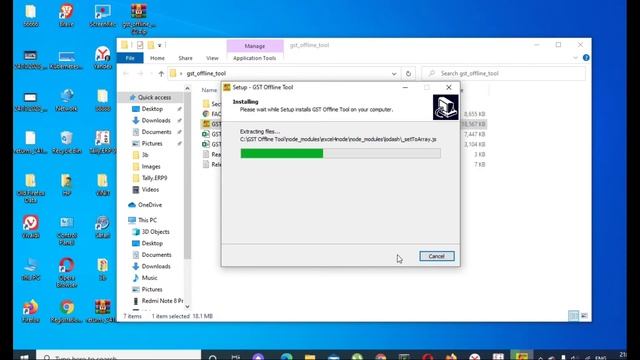This screenshot has height=360, width=640.
Task: Open Old Firefox Data folder on desktop
Action: pos(31,189)
